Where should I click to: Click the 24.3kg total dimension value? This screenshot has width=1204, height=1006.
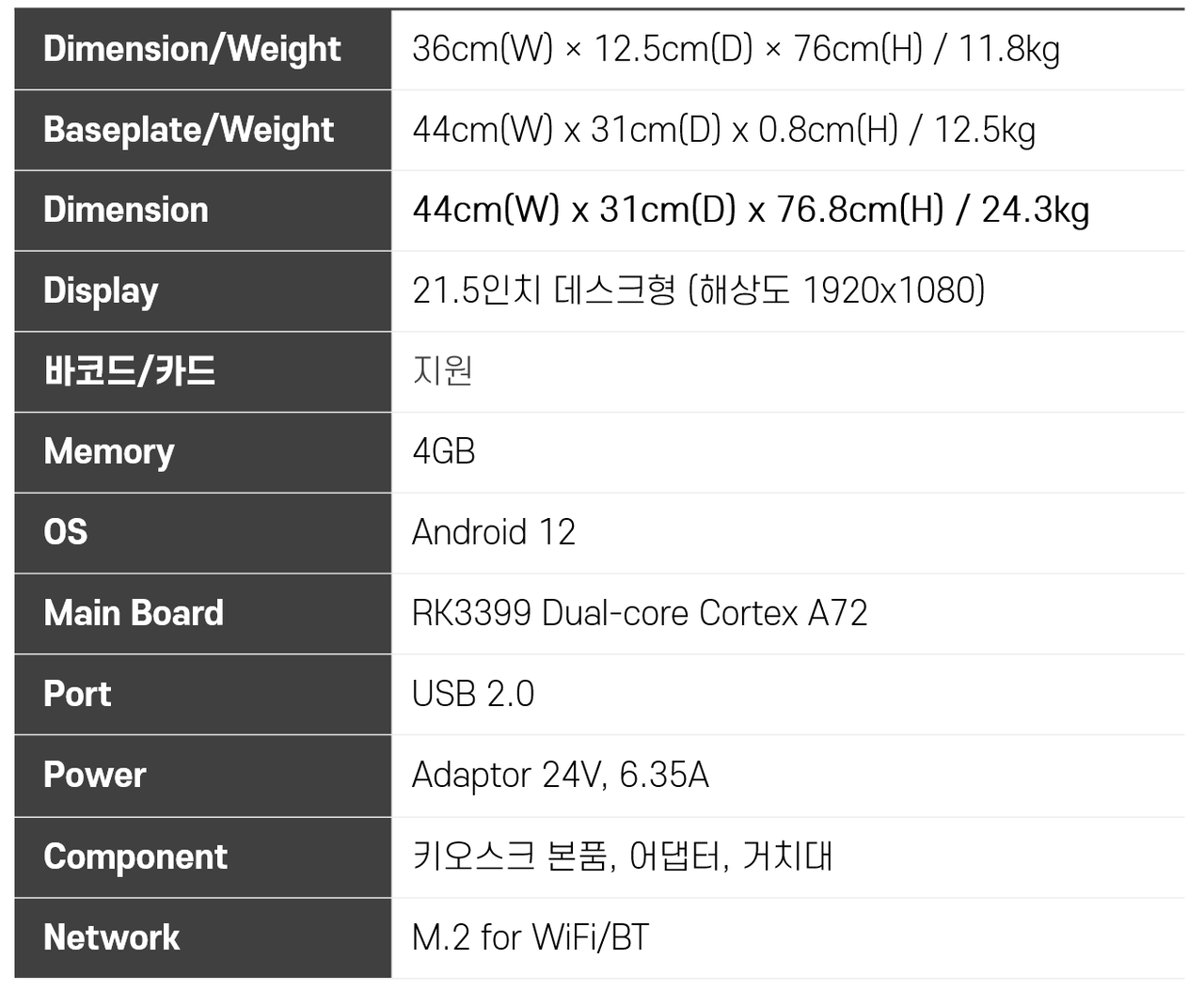point(751,210)
